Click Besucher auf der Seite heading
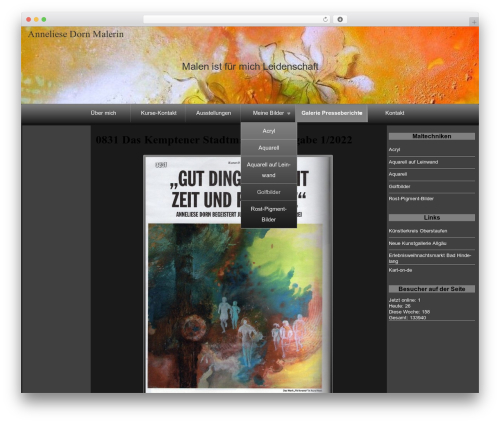 click(x=432, y=289)
